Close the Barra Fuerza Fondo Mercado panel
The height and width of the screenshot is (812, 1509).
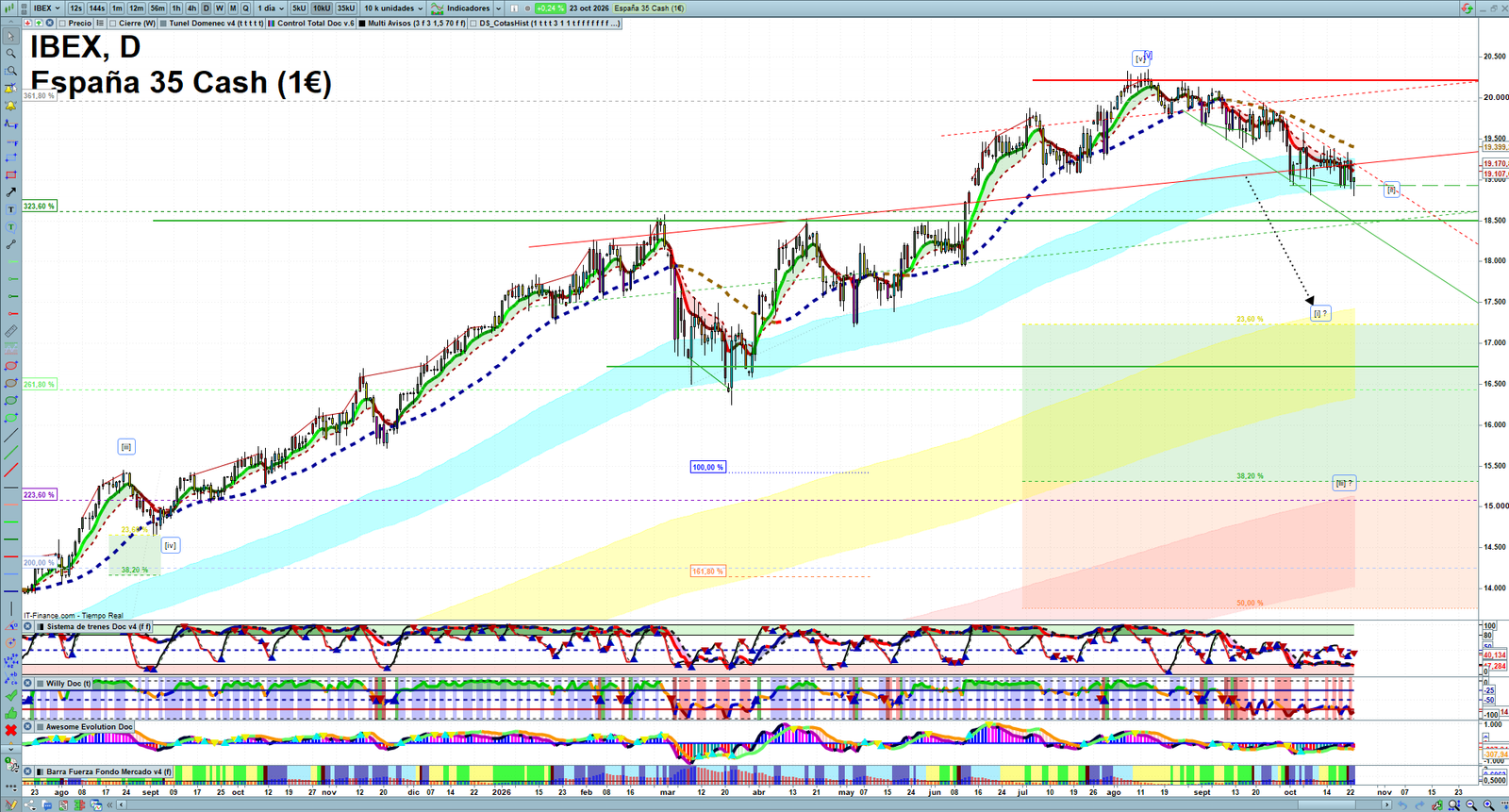point(28,771)
